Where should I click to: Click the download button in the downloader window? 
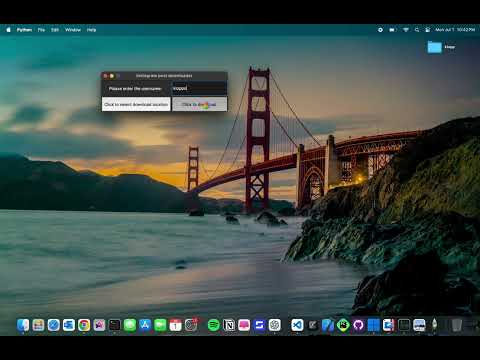point(199,104)
